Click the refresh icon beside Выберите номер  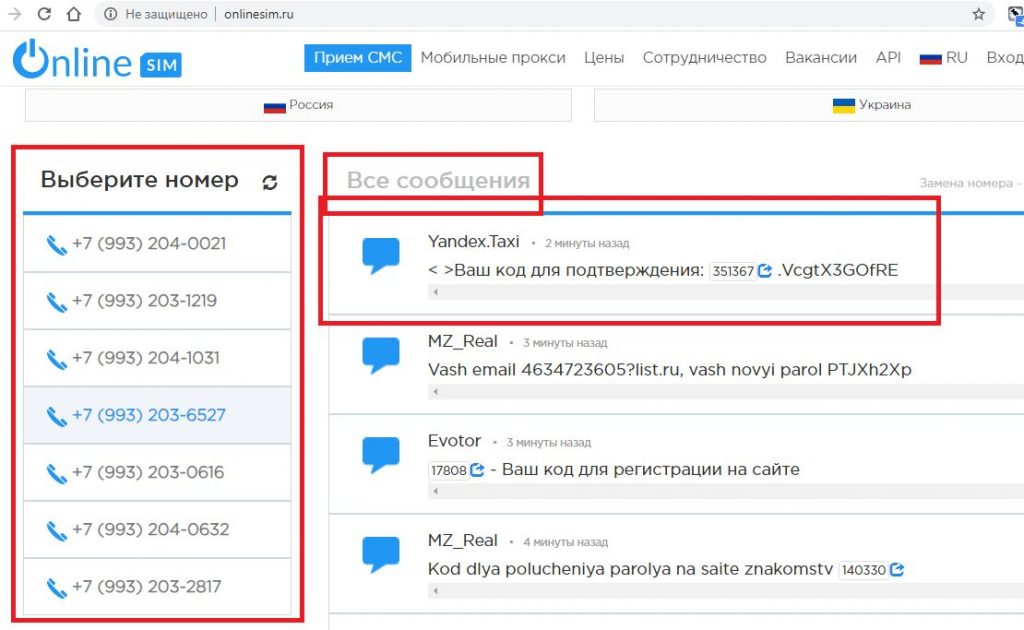270,182
